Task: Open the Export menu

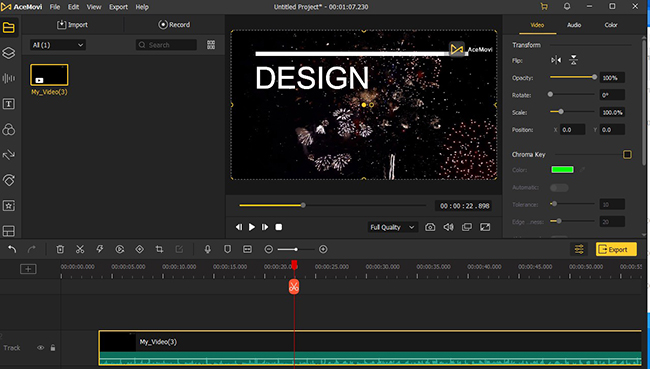Action: click(119, 7)
